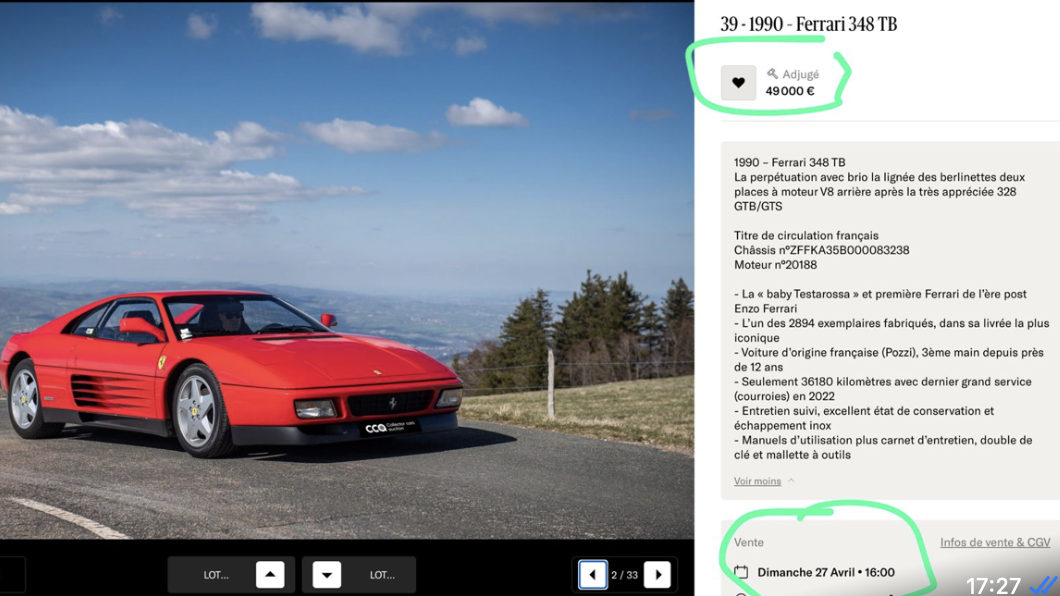Click the double check mark icon by 17:27

coord(1044,585)
